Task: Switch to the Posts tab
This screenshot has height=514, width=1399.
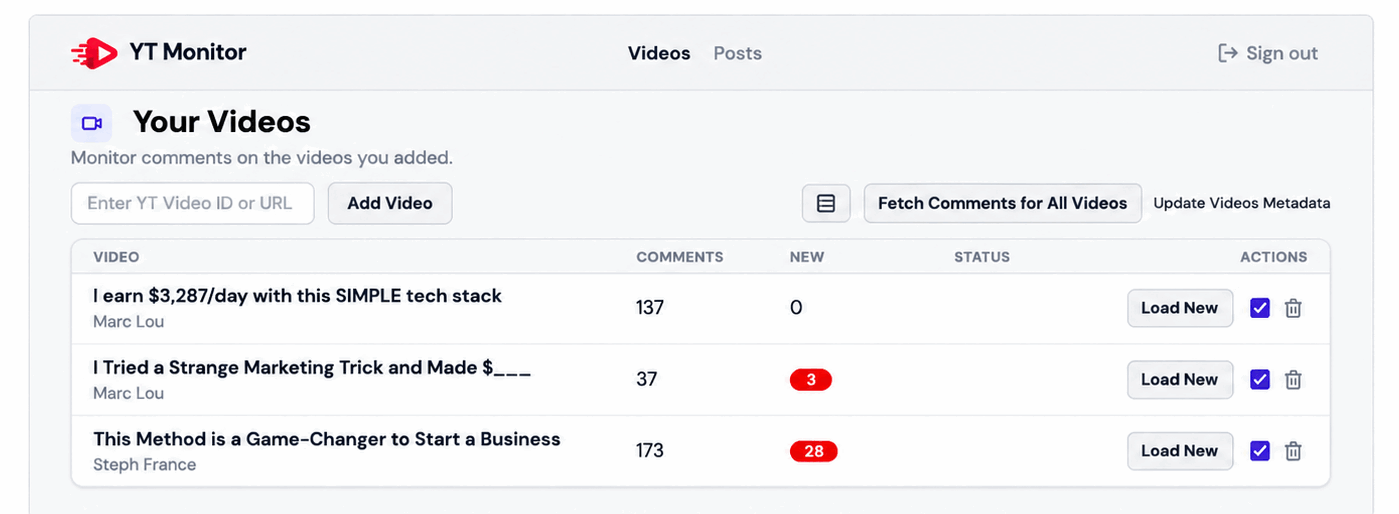Action: [x=738, y=53]
